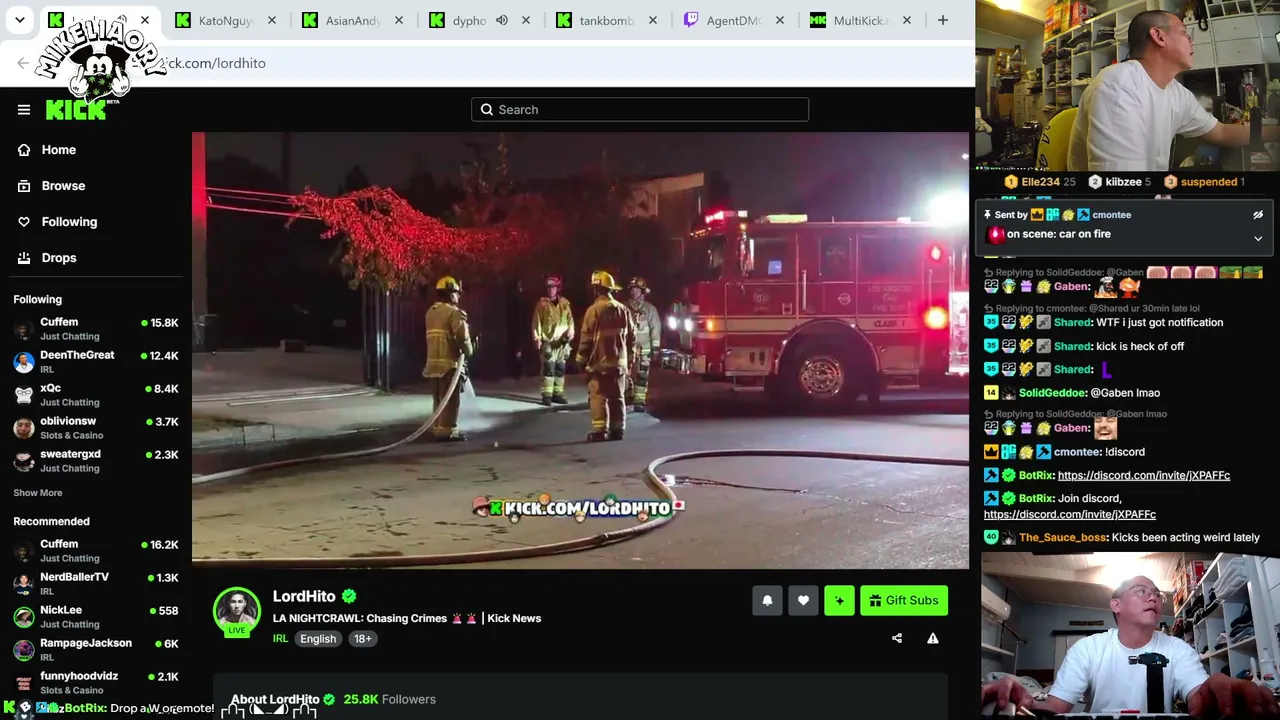Image resolution: width=1280 pixels, height=720 pixels.
Task: Switch to the KatoNguy browser tab
Action: (226, 20)
